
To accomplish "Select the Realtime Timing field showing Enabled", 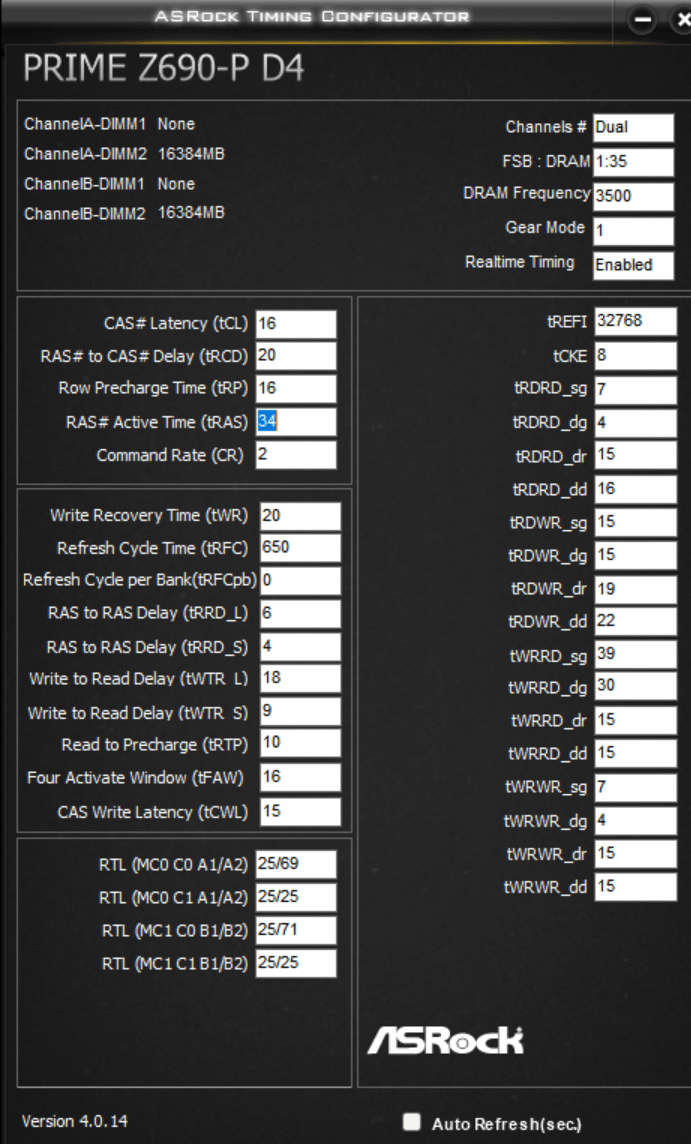I will pyautogui.click(x=633, y=265).
